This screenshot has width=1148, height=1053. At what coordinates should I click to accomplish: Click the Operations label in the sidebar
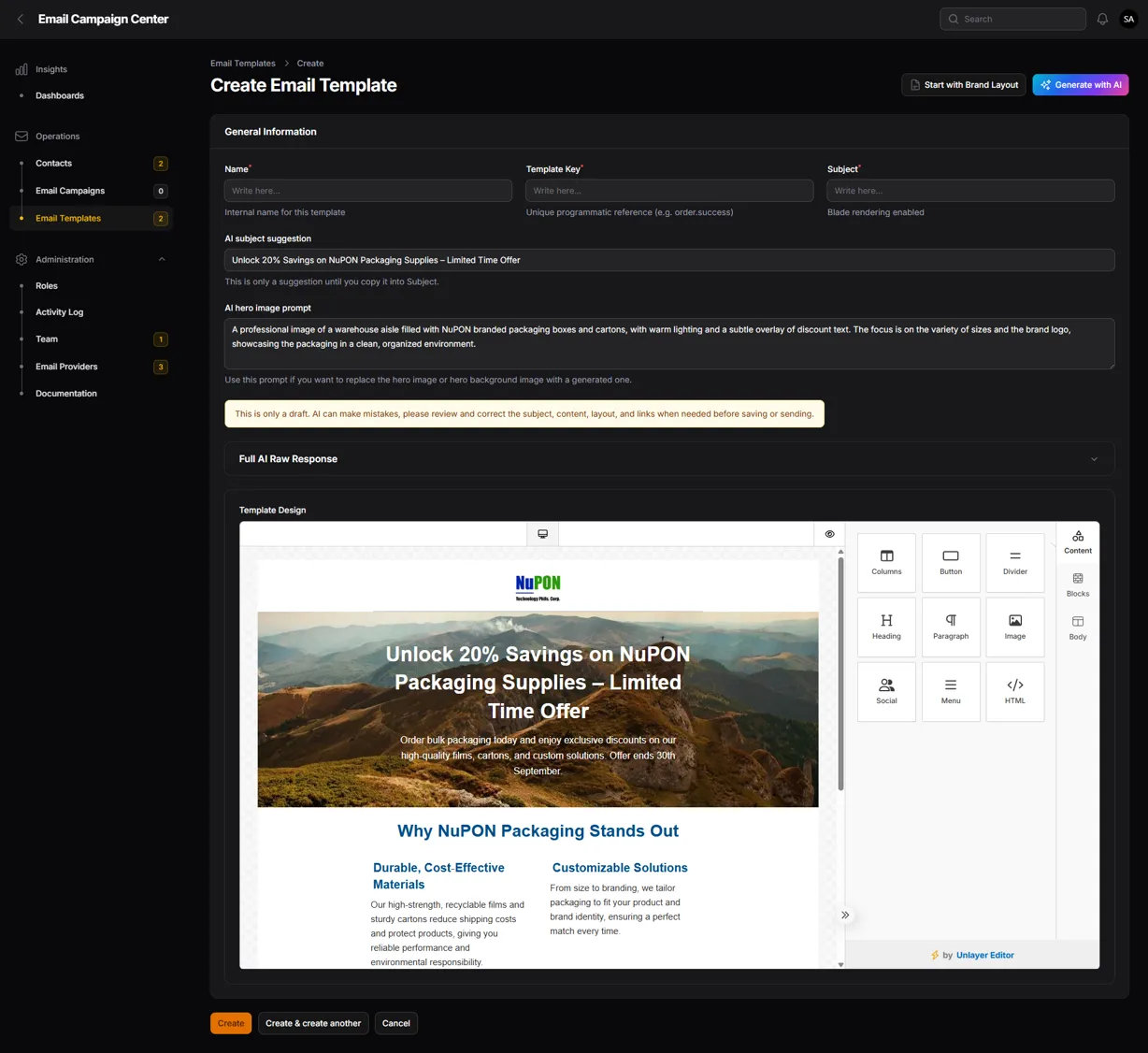tap(58, 137)
